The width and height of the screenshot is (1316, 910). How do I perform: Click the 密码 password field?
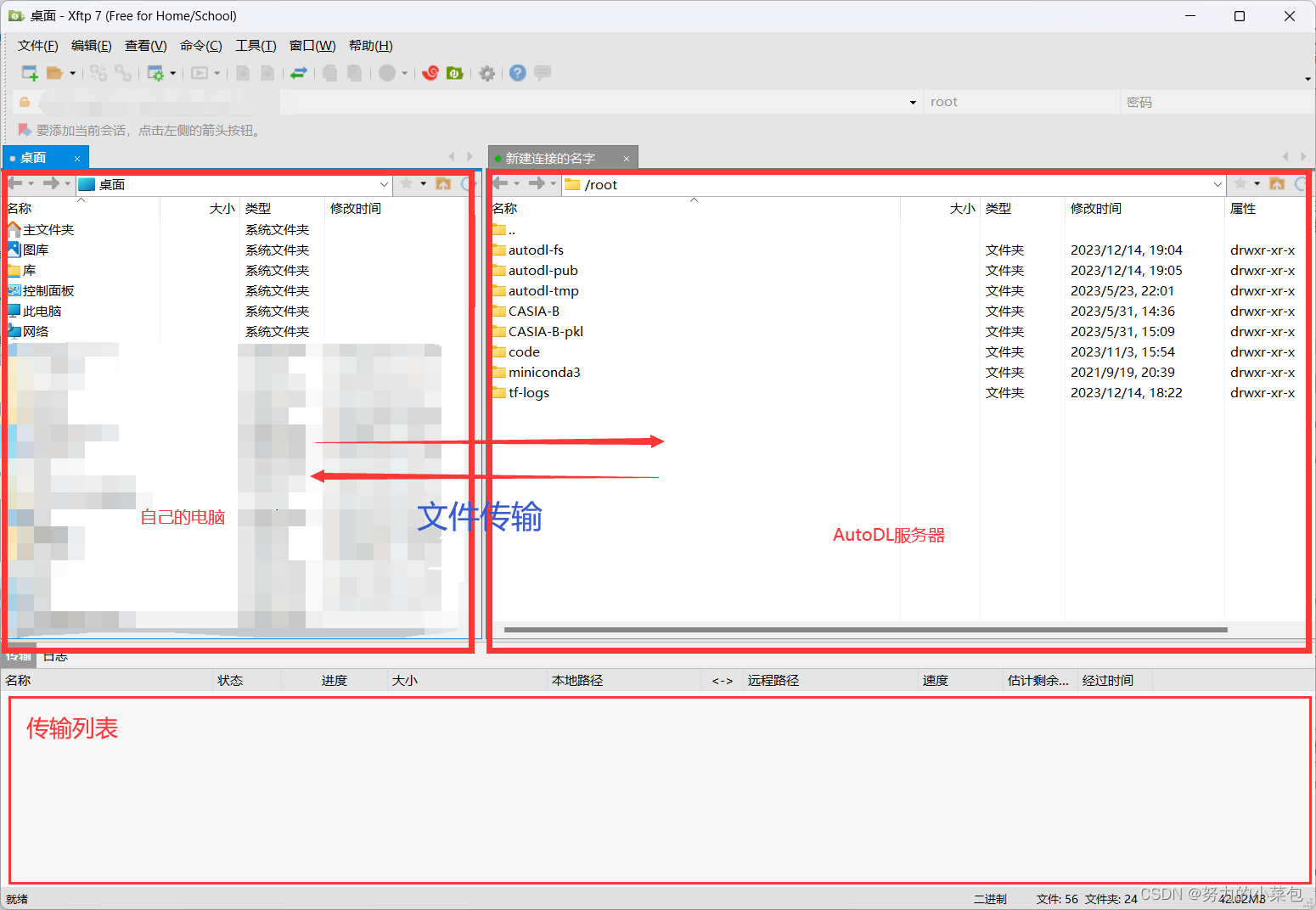1218,102
